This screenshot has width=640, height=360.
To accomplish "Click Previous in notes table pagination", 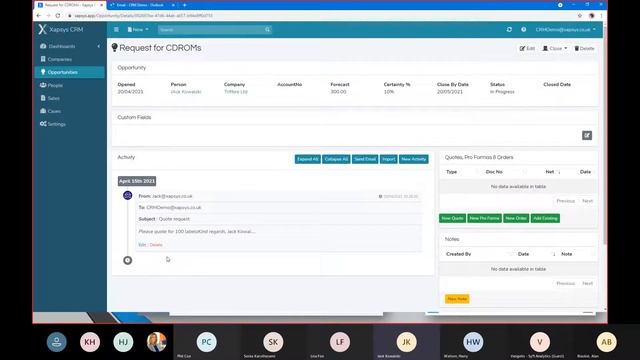I will [x=565, y=283].
